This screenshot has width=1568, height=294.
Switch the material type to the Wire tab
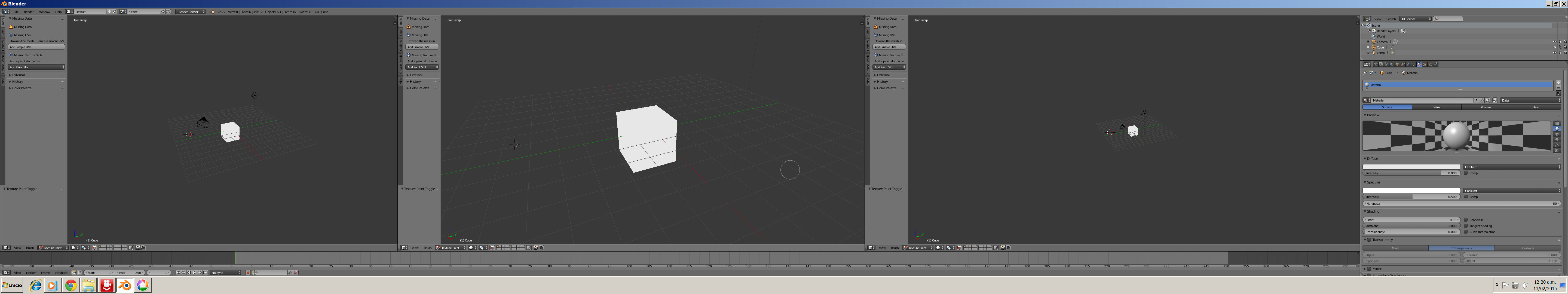[x=1437, y=107]
